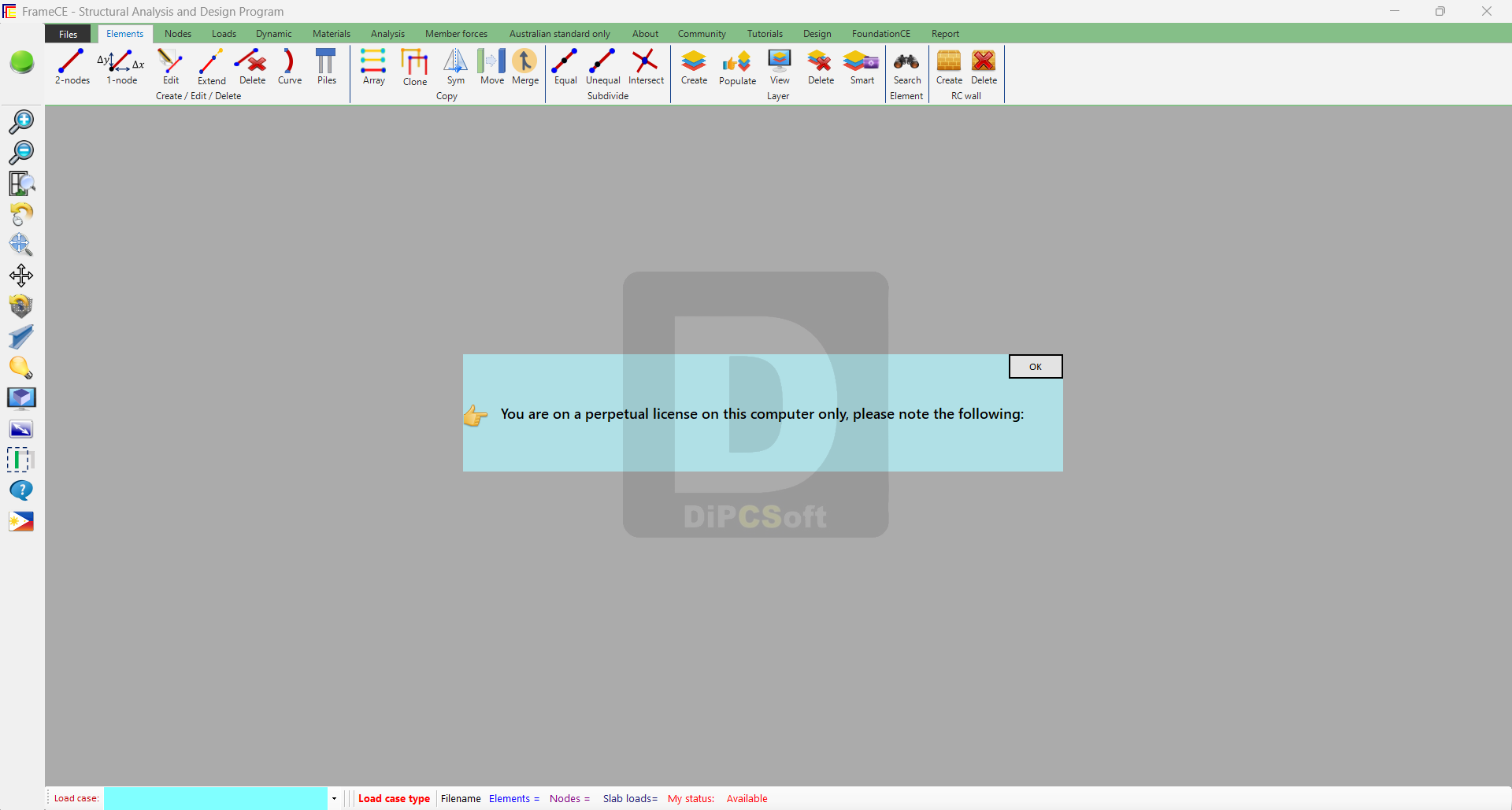Click the beam section sidebar icon
1512x810 pixels.
21,337
